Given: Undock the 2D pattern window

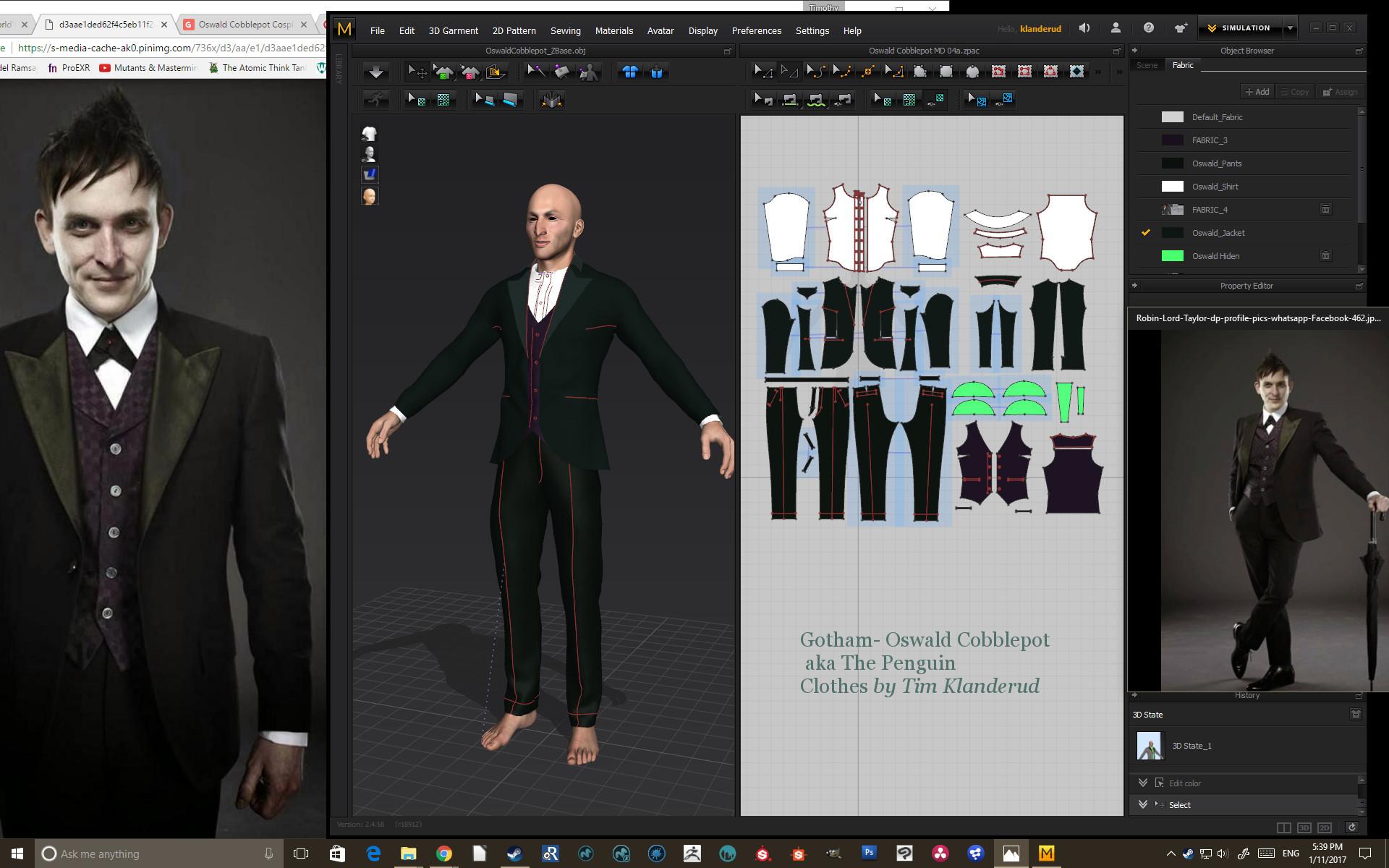Looking at the screenshot, I should point(1116,51).
